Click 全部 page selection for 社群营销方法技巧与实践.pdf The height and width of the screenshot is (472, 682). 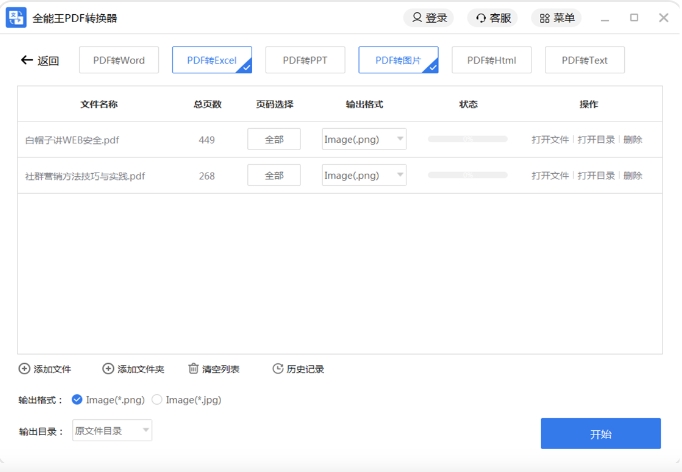click(274, 175)
